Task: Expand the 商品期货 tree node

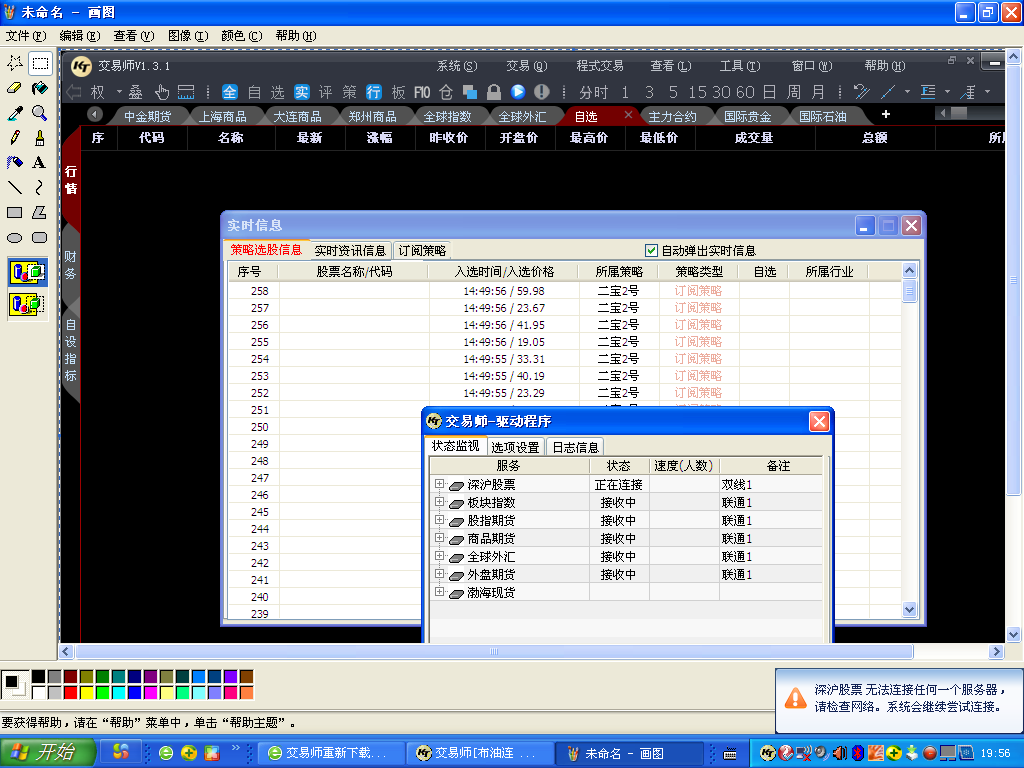Action: tap(439, 539)
